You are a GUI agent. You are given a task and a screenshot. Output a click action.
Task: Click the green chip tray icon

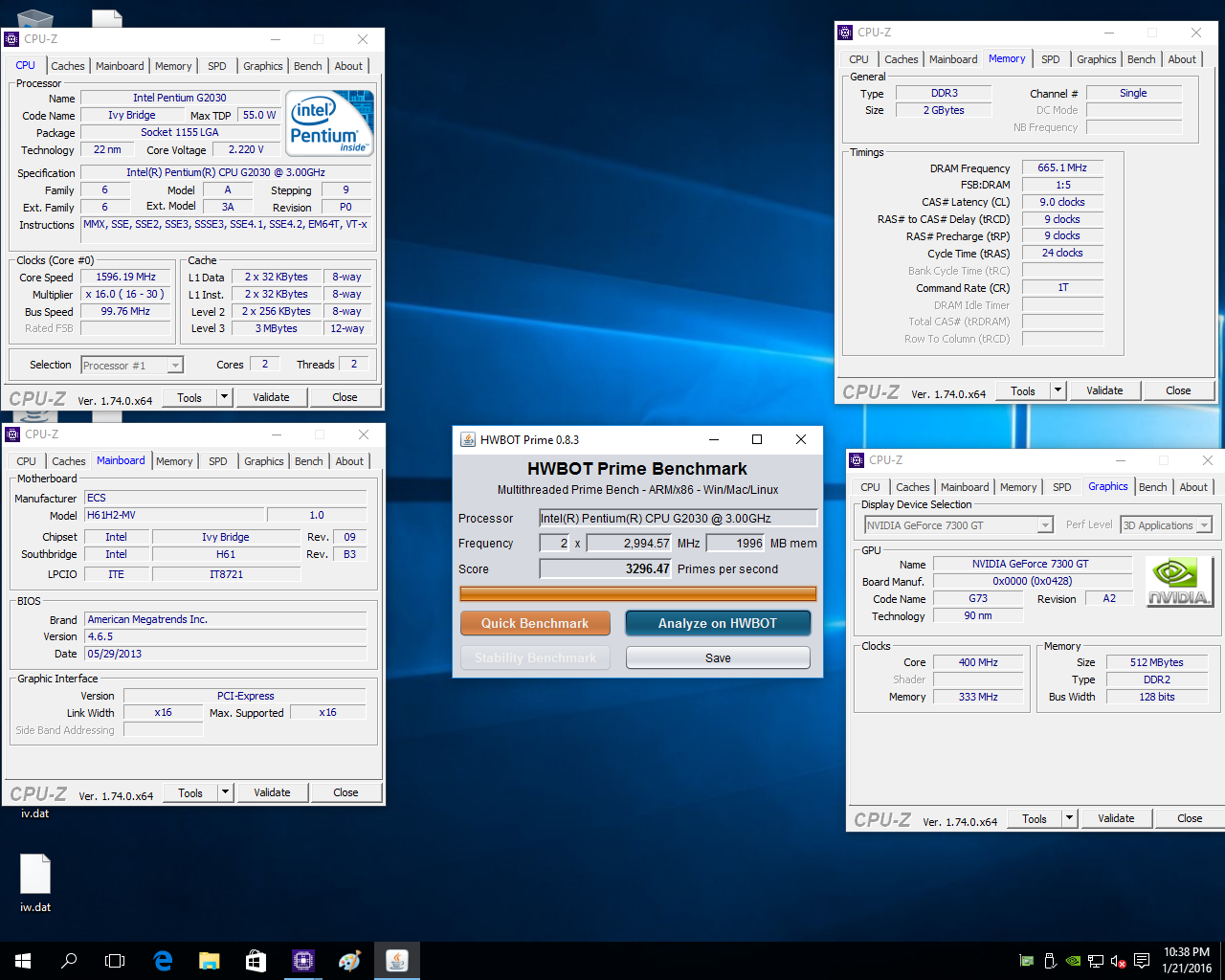pos(1027,961)
